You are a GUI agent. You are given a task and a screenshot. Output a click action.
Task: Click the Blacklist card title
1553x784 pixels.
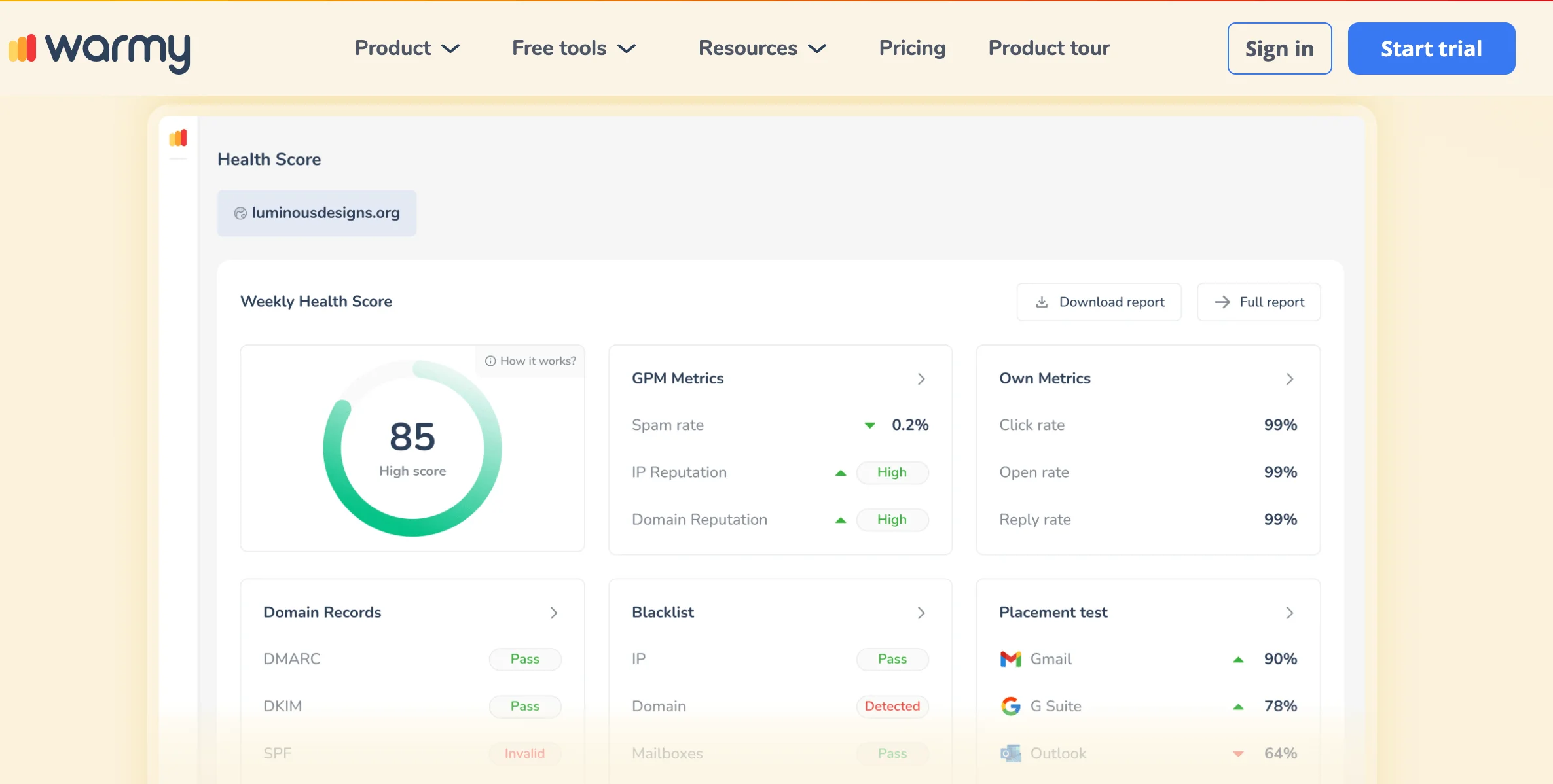point(663,613)
